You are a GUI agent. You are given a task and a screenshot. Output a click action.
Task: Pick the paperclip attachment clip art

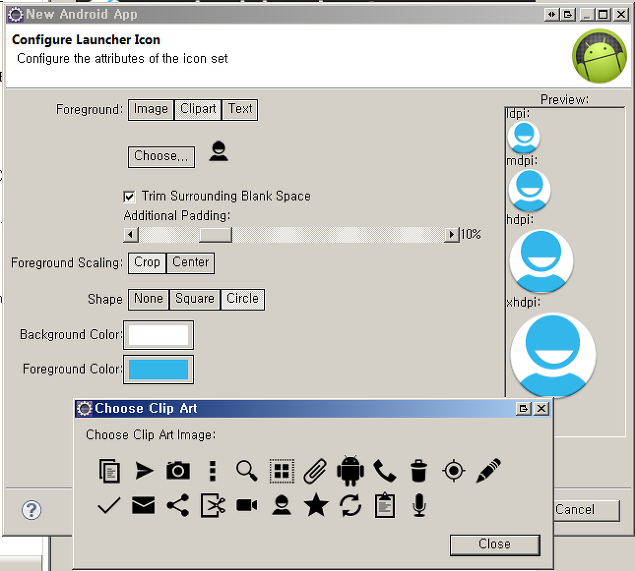(315, 471)
